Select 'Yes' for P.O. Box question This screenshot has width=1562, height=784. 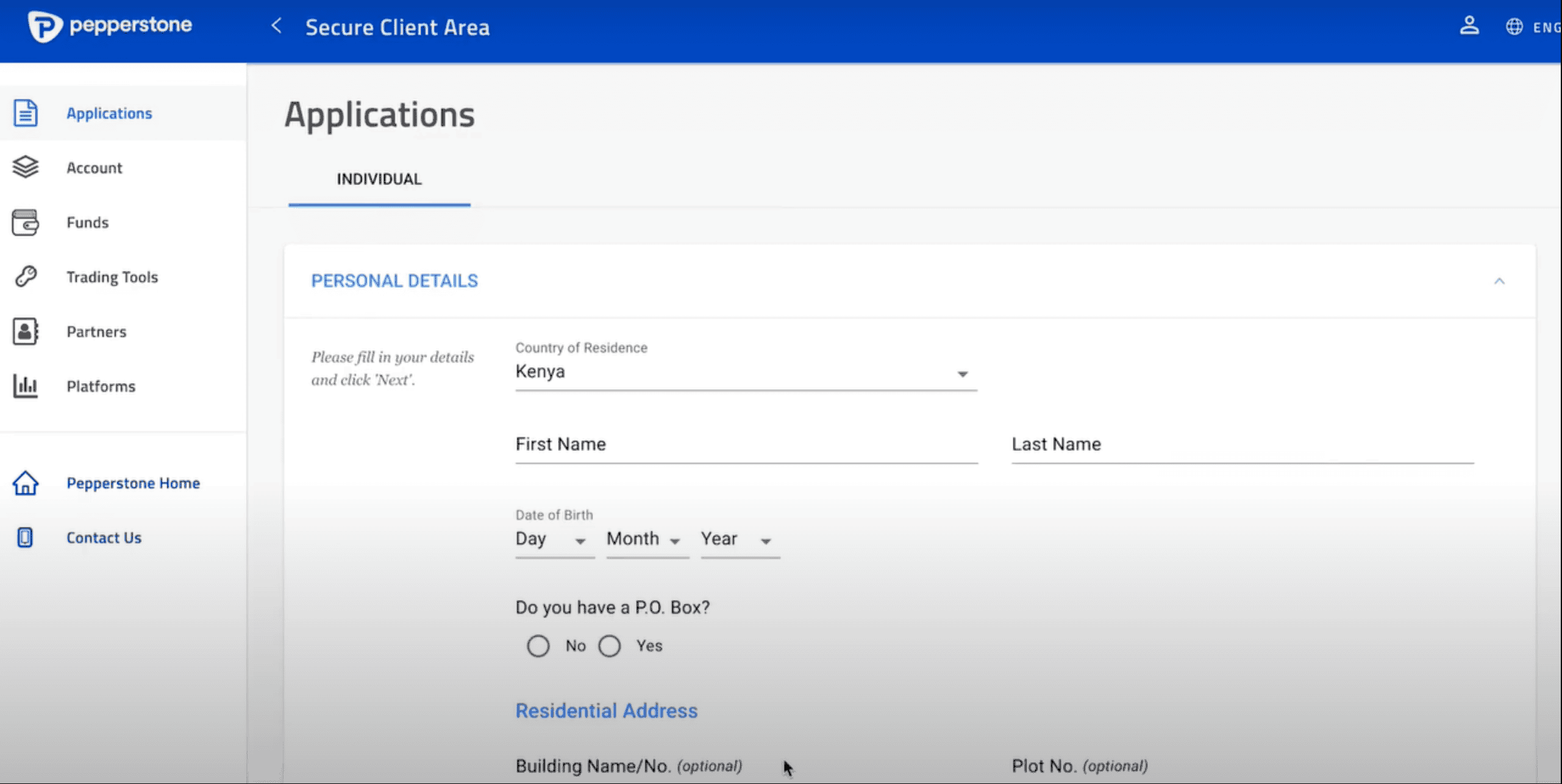tap(609, 646)
